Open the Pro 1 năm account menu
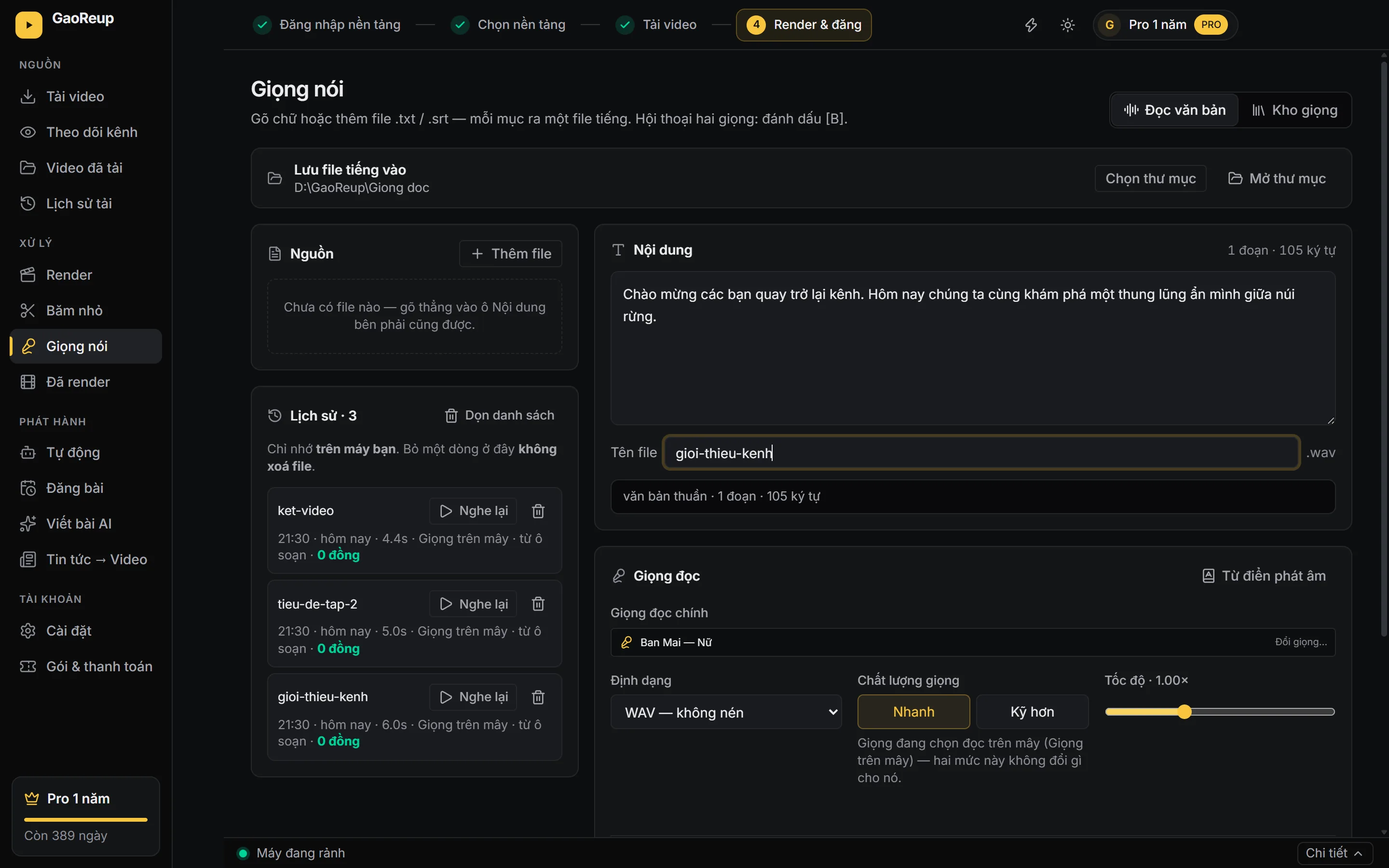The image size is (1389, 868). (1165, 25)
